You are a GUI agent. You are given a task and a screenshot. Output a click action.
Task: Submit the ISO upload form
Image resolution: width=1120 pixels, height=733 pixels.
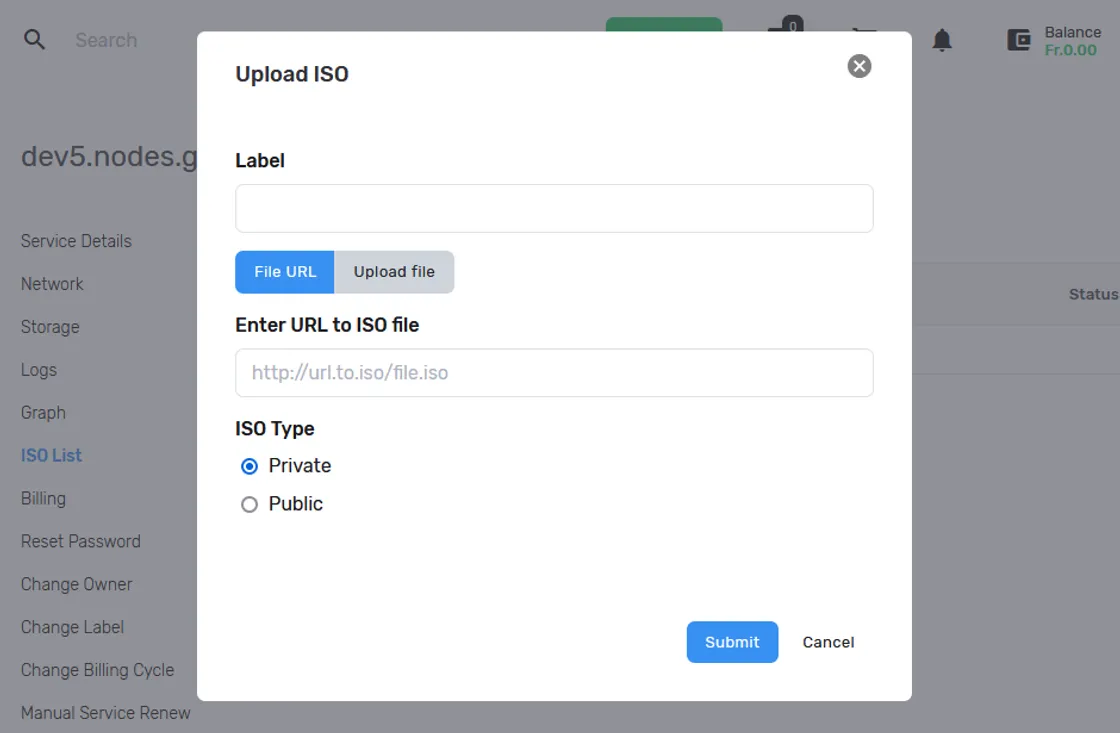click(732, 642)
